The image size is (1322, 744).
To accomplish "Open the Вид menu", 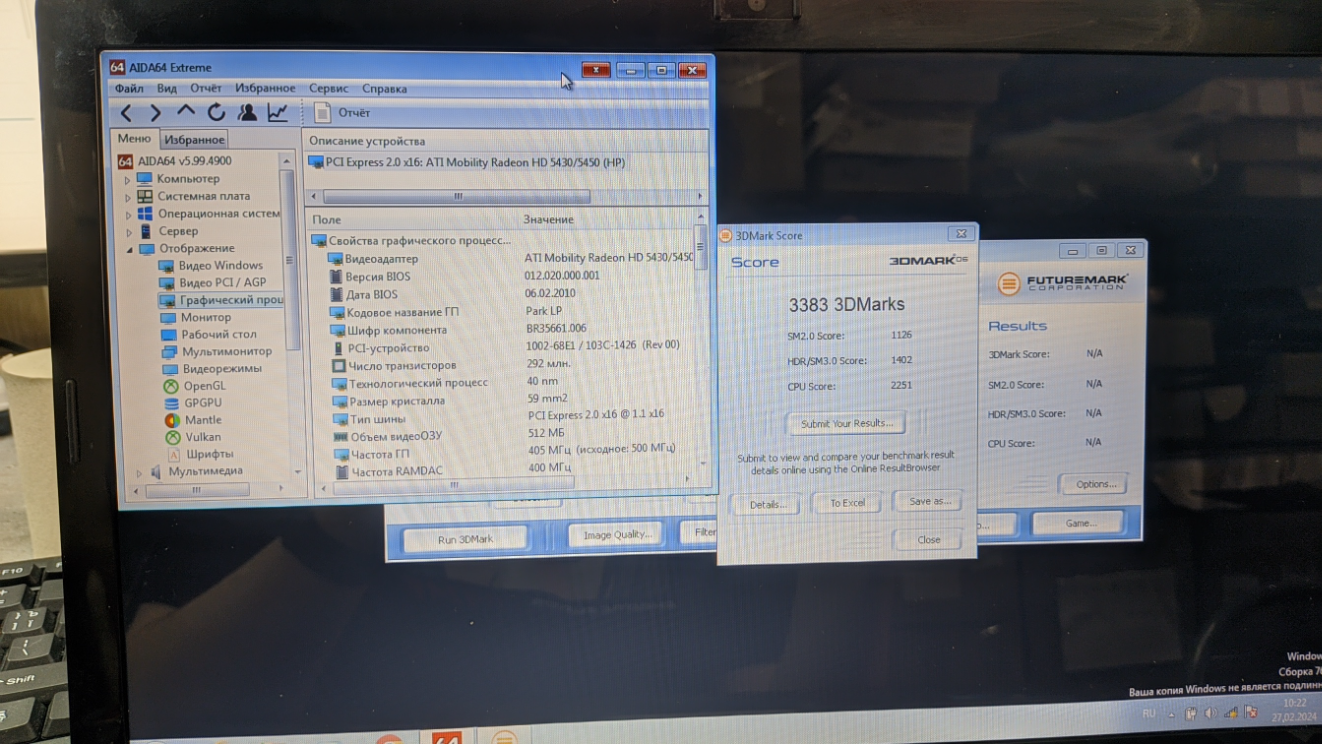I will click(167, 89).
